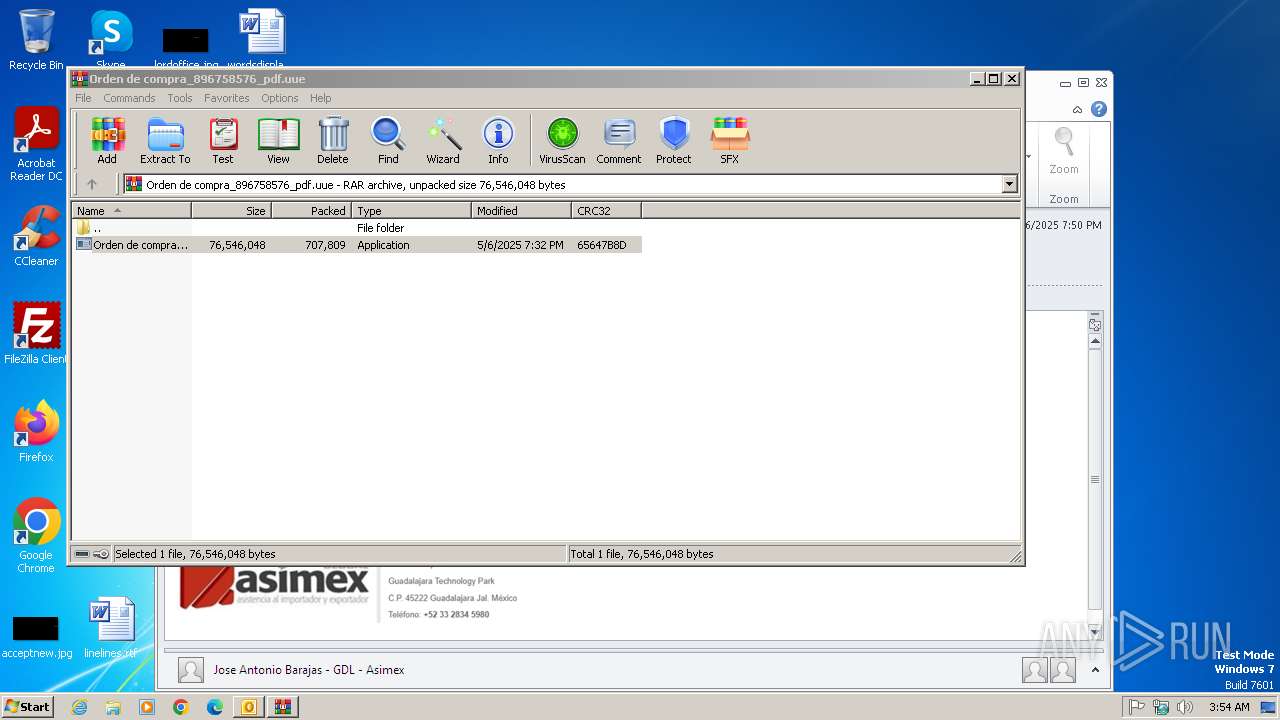The image size is (1280, 720).
Task: Open Google Chrome desktop icon
Action: [x=36, y=536]
